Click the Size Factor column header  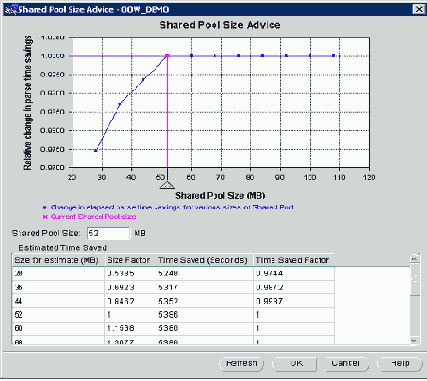[x=130, y=260]
